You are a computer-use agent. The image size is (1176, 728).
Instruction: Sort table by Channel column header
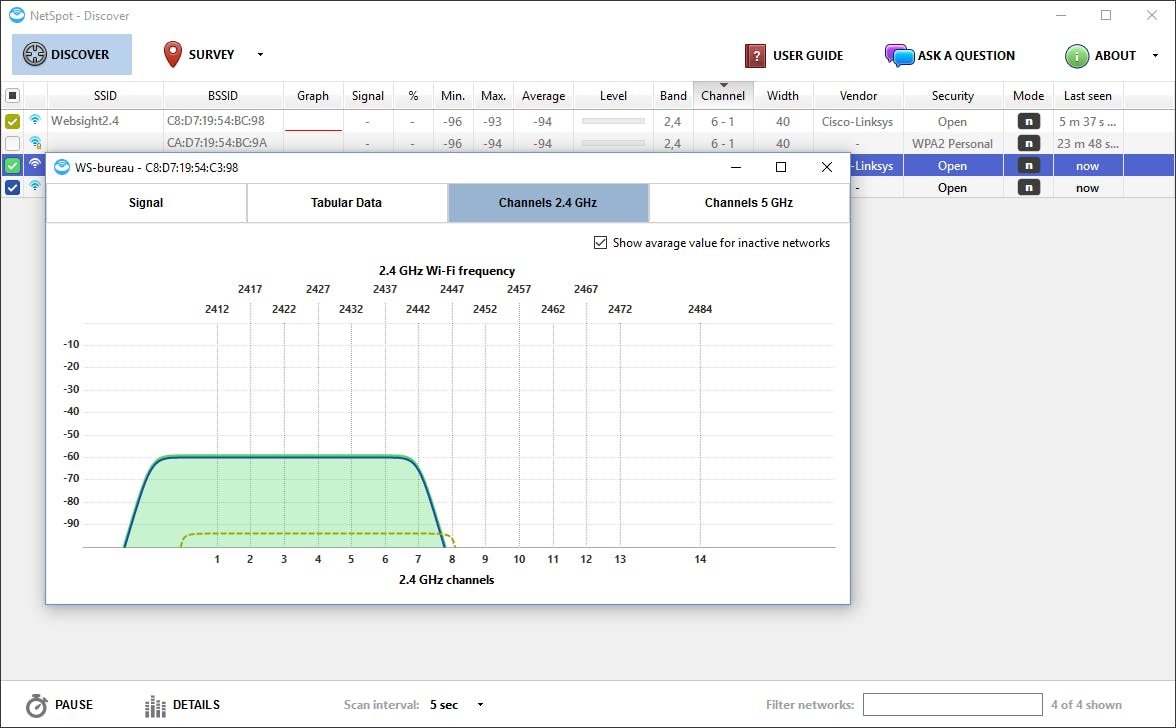[722, 96]
